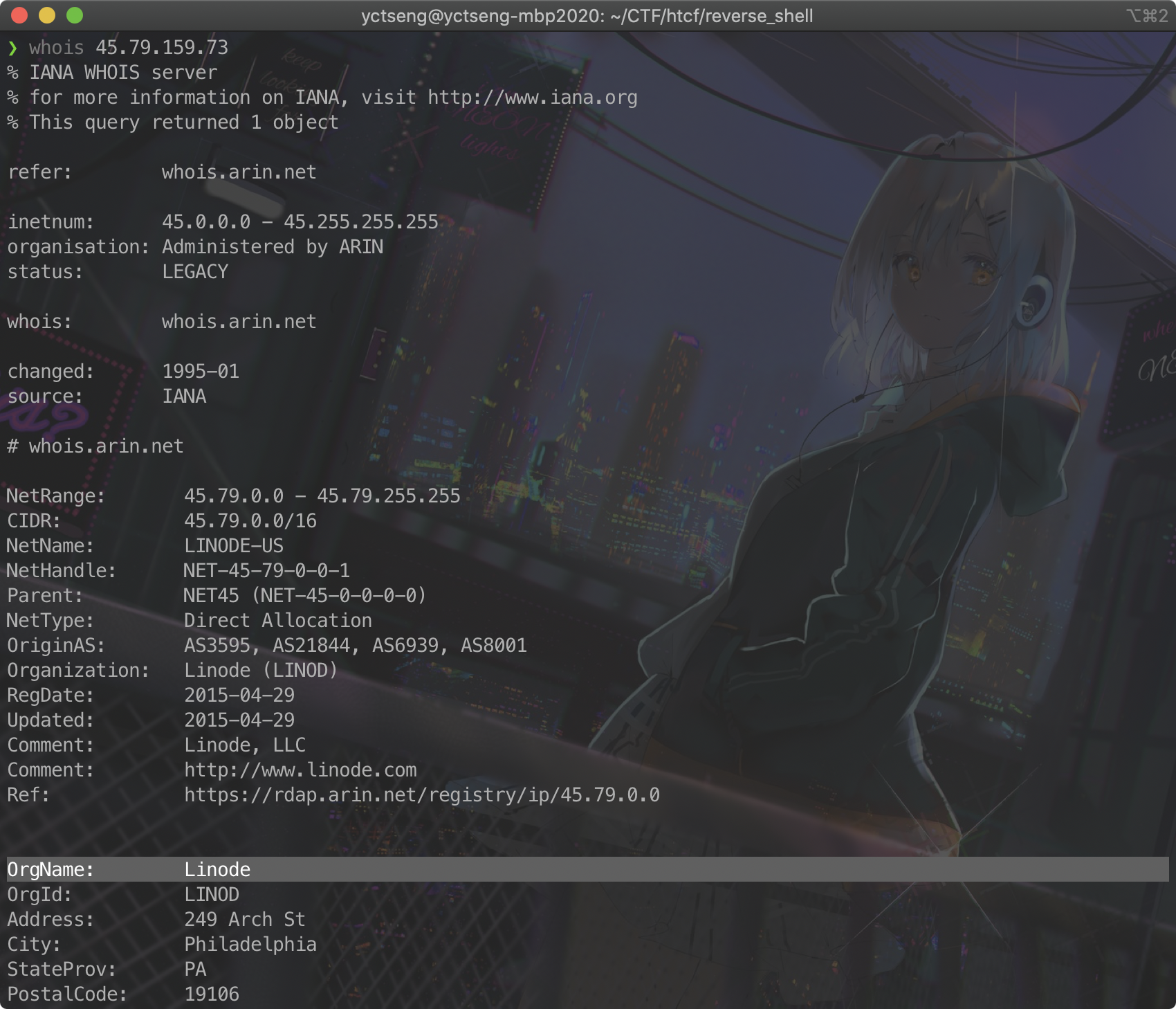This screenshot has width=1176, height=1009.
Task: Click the highlighted OrgName Linode line
Action: tap(588, 869)
